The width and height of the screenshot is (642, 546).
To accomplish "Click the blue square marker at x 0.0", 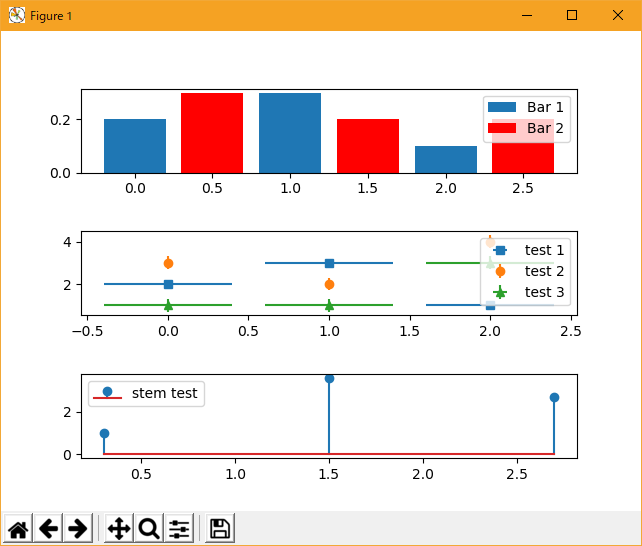I will click(x=168, y=284).
